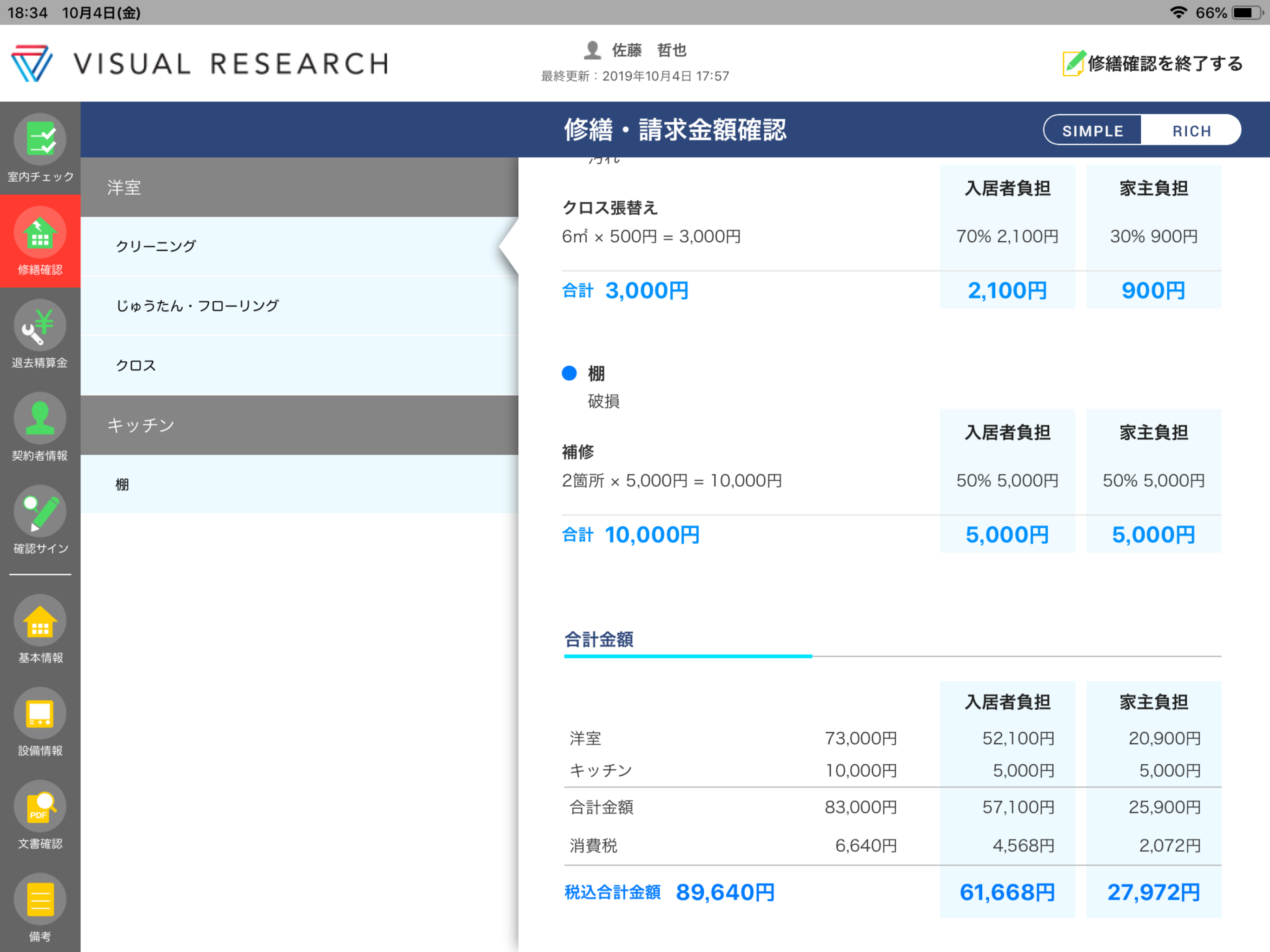The image size is (1270, 952).
Task: Click the 4,568円 tenant tax value
Action: point(1023,845)
